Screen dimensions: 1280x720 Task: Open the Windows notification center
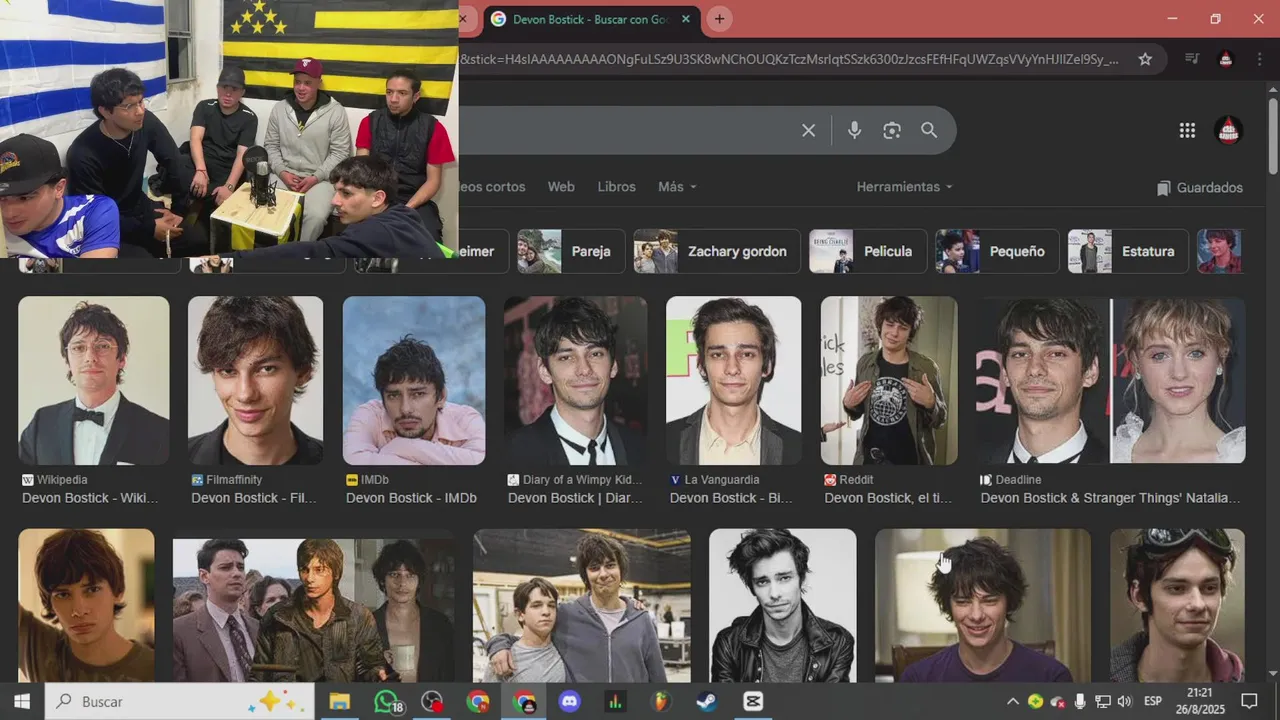click(1249, 701)
